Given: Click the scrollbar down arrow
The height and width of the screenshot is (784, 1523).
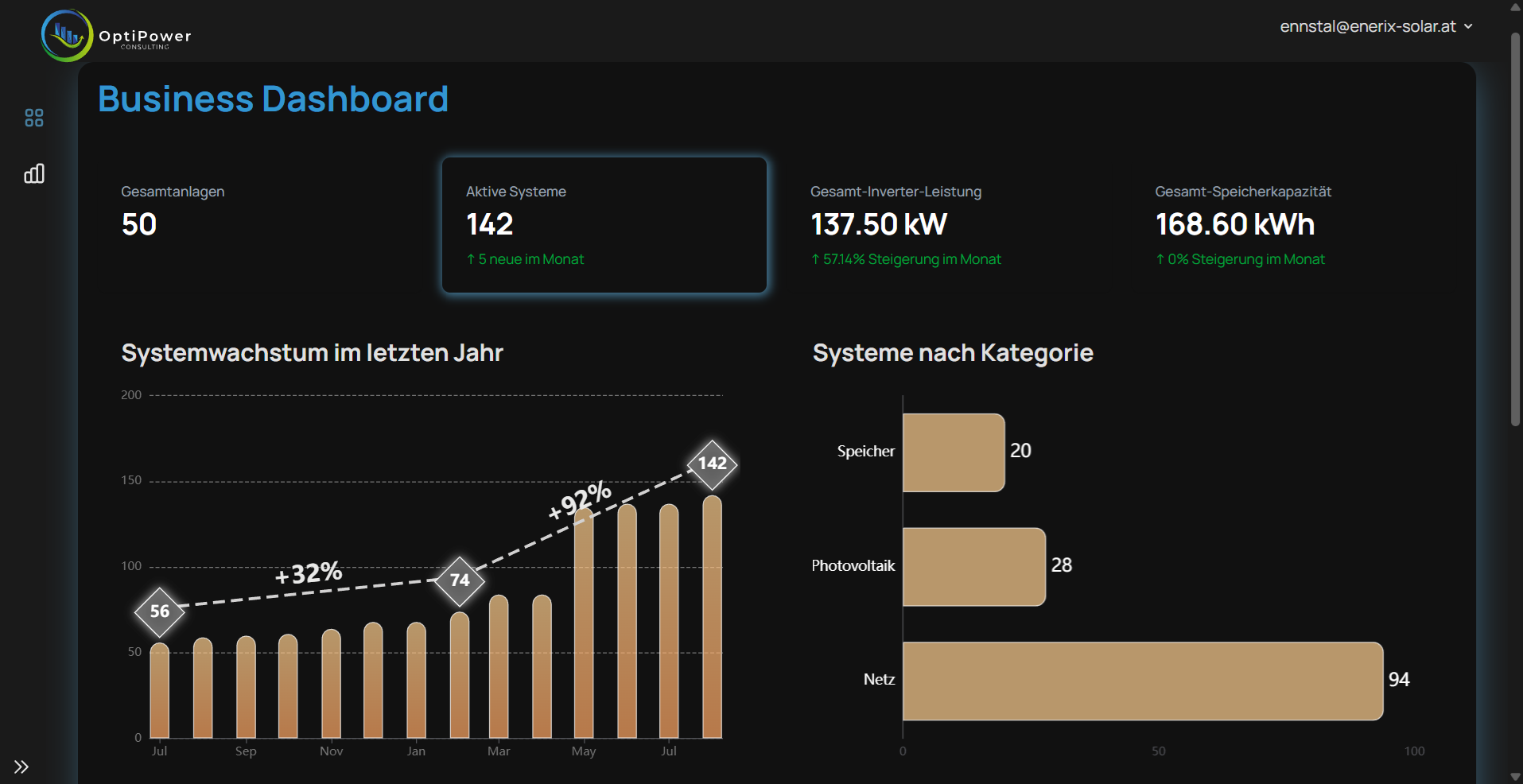Looking at the screenshot, I should click(x=1515, y=777).
